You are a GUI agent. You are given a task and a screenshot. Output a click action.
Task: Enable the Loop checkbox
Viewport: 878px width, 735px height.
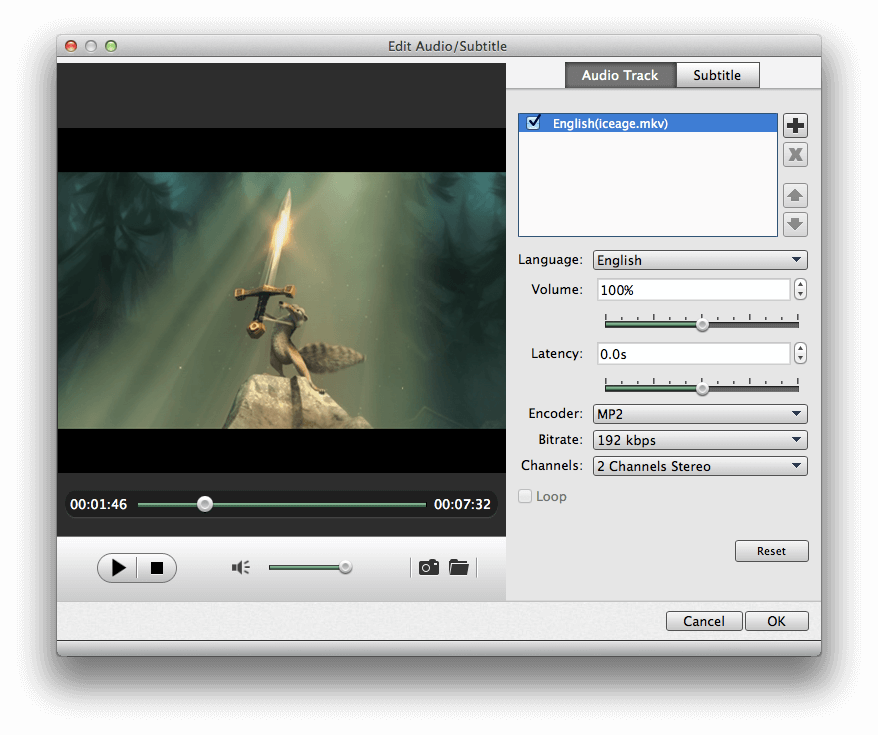point(525,496)
